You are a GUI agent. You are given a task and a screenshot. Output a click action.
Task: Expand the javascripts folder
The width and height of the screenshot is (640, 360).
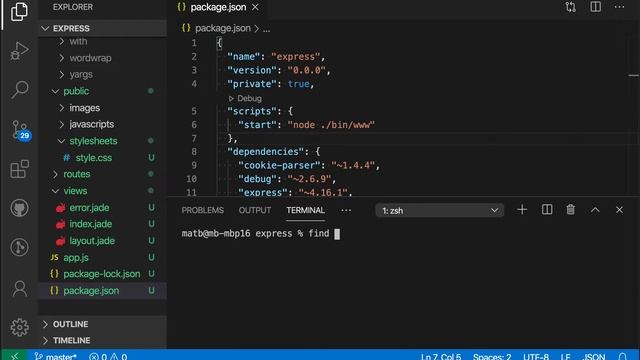click(x=102, y=124)
